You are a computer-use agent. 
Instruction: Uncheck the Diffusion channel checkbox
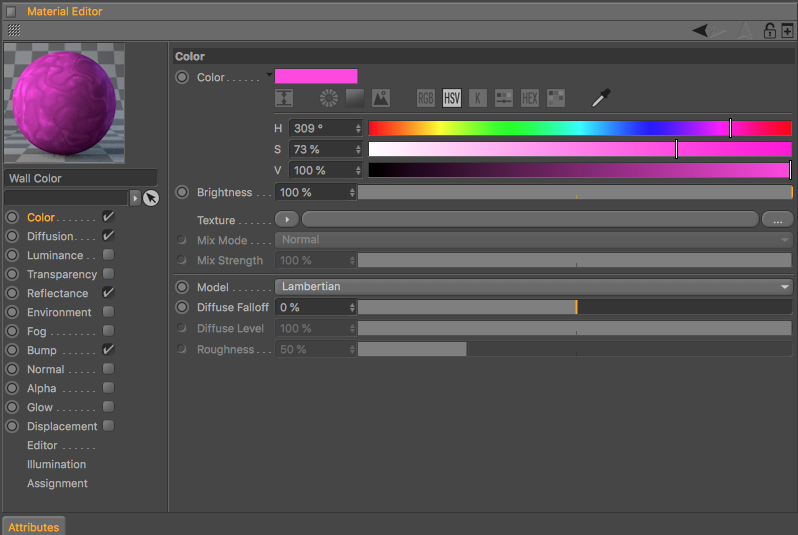click(x=108, y=236)
